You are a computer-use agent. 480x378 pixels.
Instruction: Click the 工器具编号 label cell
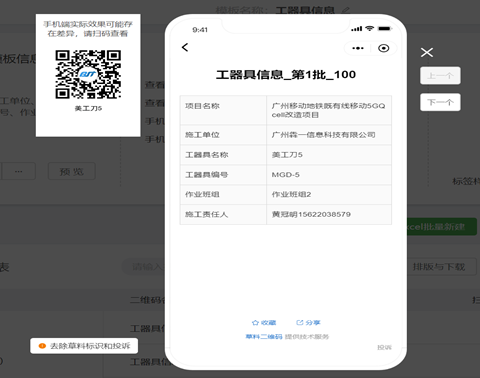click(x=223, y=175)
